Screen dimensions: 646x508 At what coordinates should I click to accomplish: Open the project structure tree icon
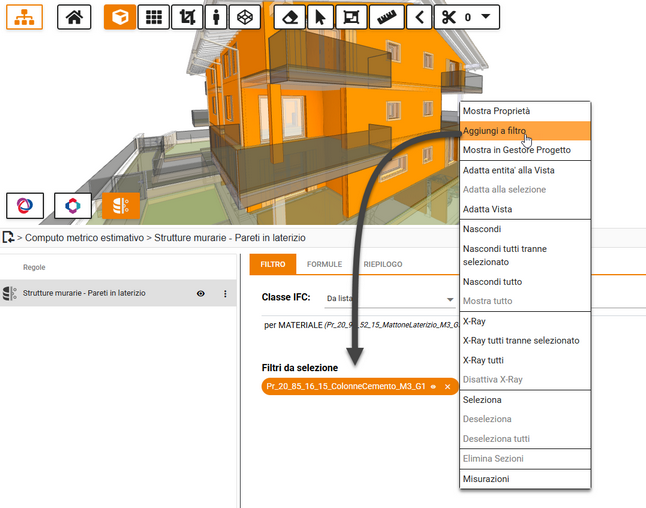tap(24, 17)
